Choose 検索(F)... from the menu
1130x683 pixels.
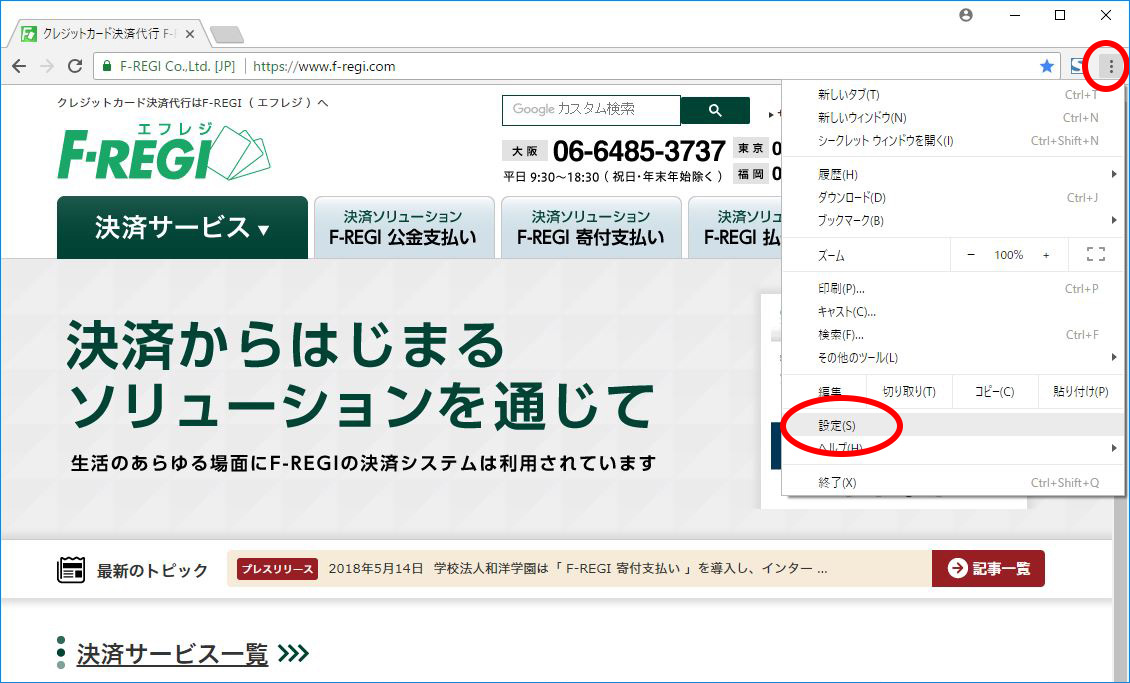point(953,335)
